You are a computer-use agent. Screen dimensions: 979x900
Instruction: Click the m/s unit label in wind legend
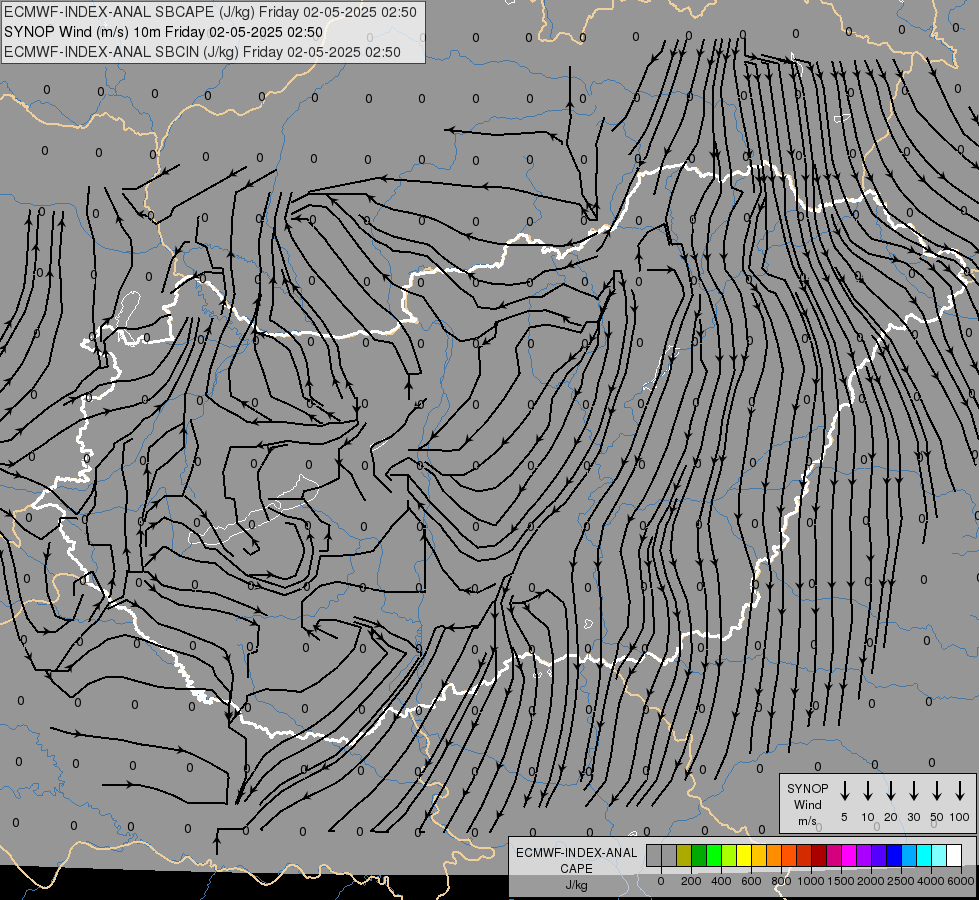point(807,821)
